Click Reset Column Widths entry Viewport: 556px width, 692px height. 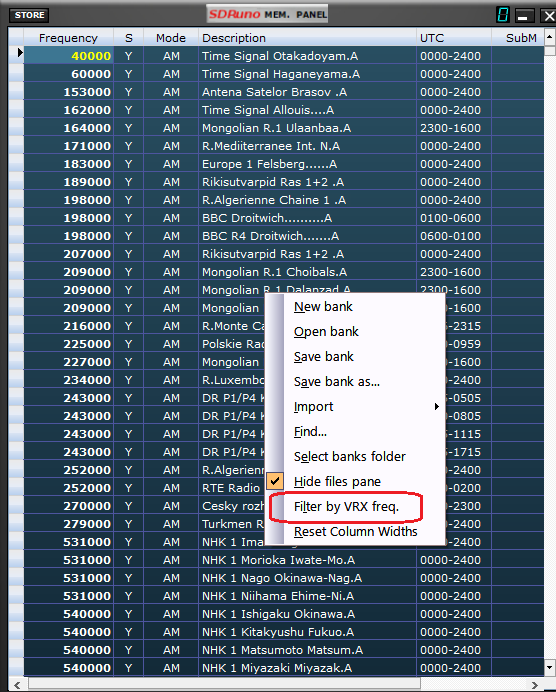coord(356,531)
